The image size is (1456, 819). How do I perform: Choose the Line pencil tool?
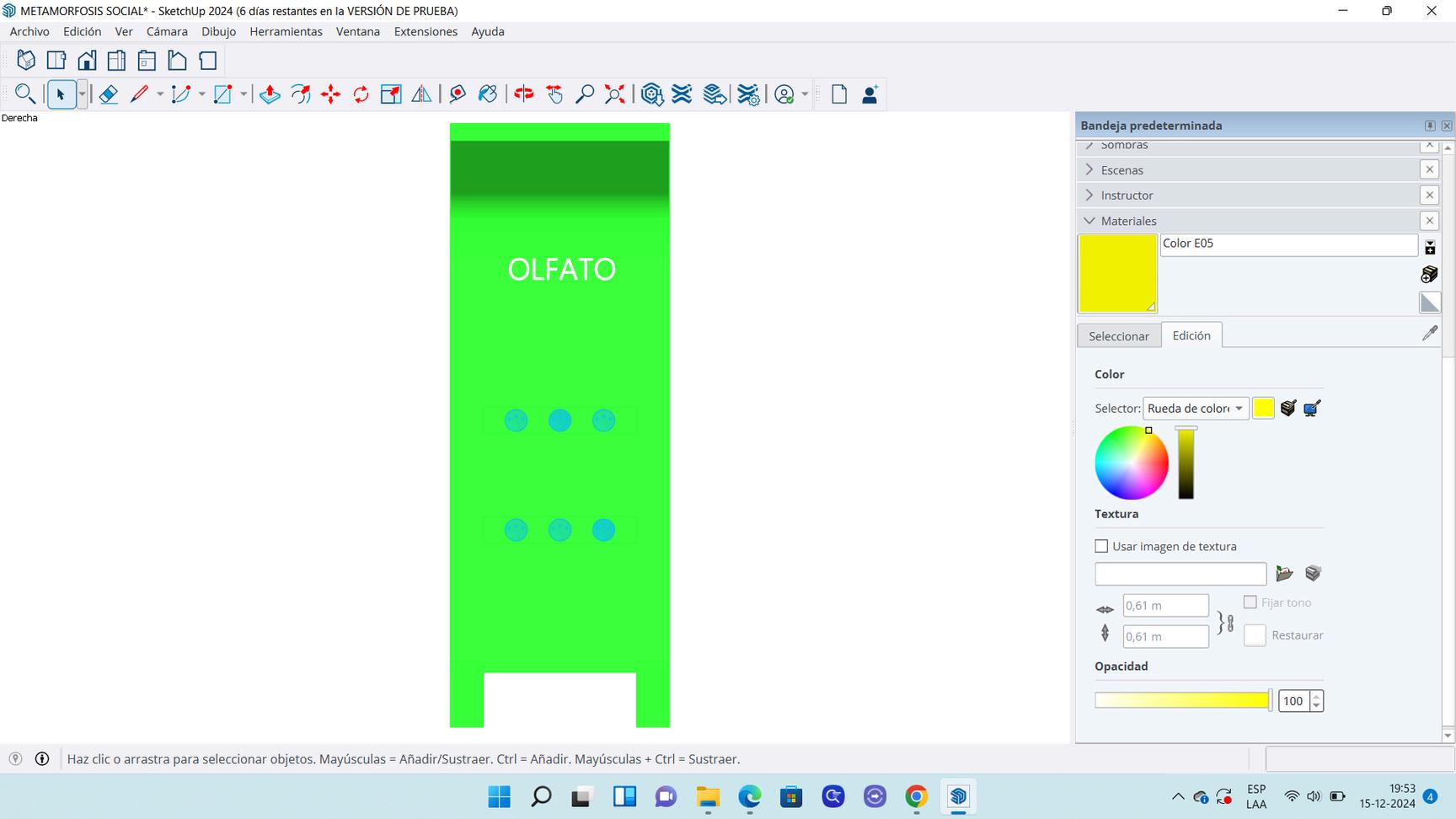140,94
